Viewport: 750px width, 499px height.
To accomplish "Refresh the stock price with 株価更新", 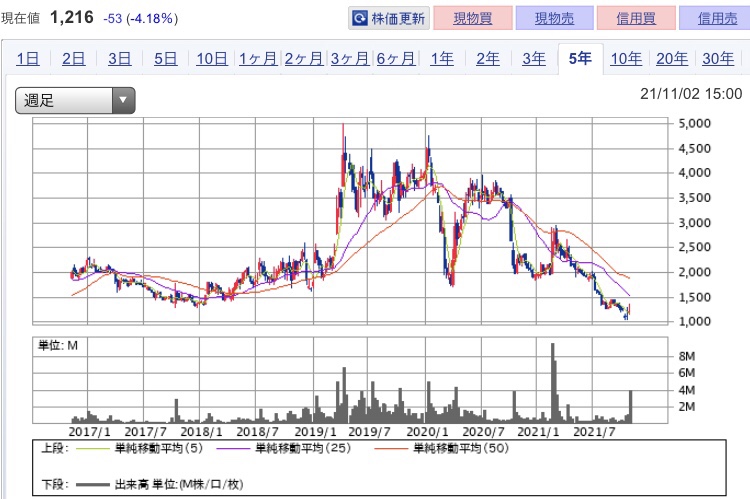I will pos(389,18).
